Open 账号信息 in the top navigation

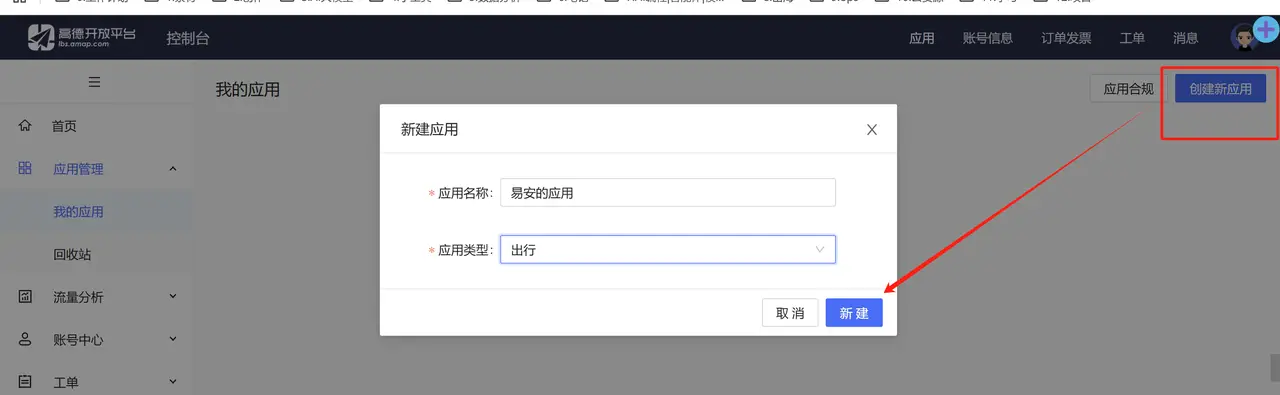(988, 38)
